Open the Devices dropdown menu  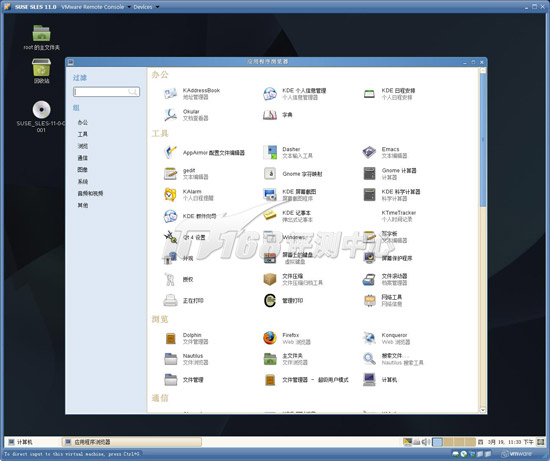tap(146, 7)
